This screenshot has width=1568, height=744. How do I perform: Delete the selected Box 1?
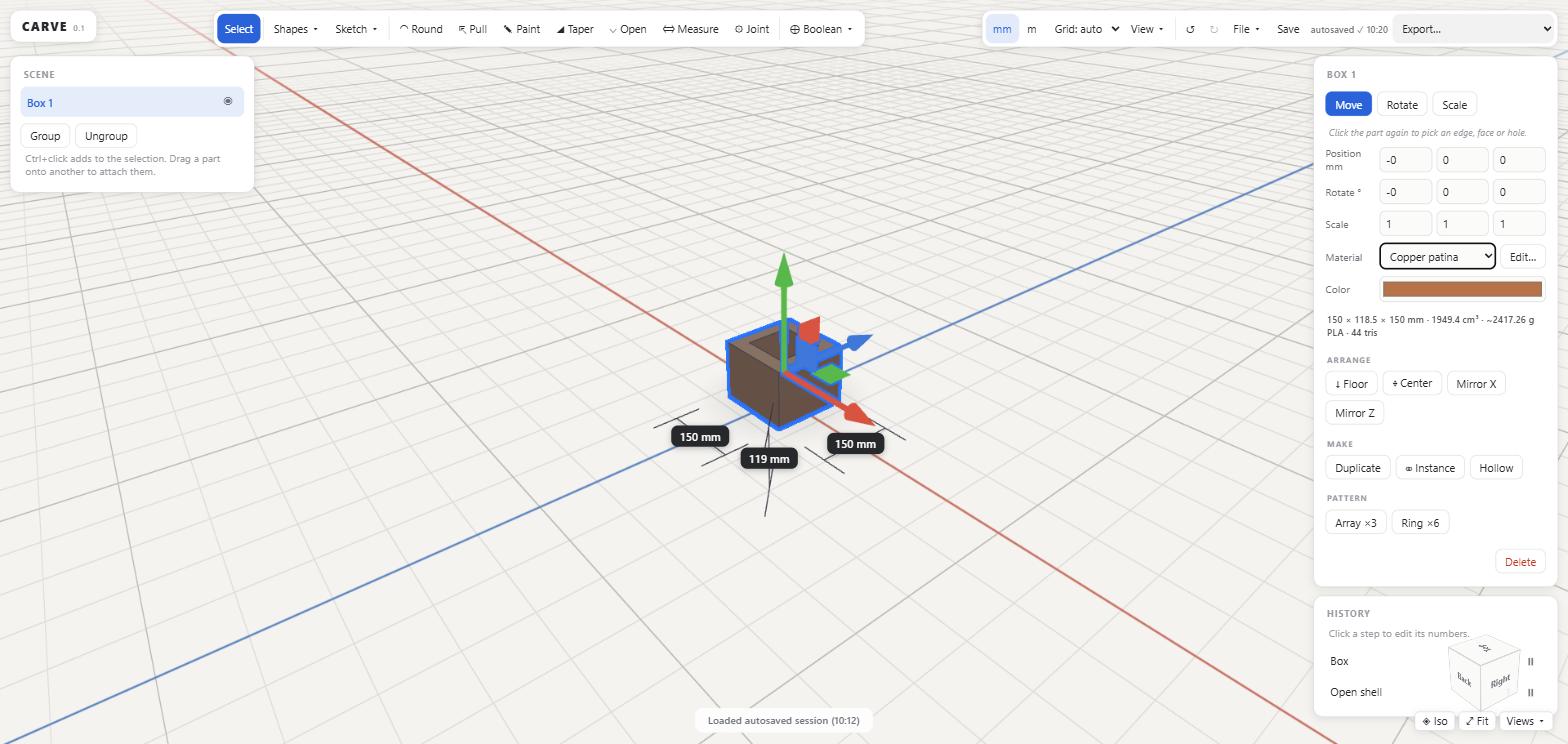(x=1520, y=562)
